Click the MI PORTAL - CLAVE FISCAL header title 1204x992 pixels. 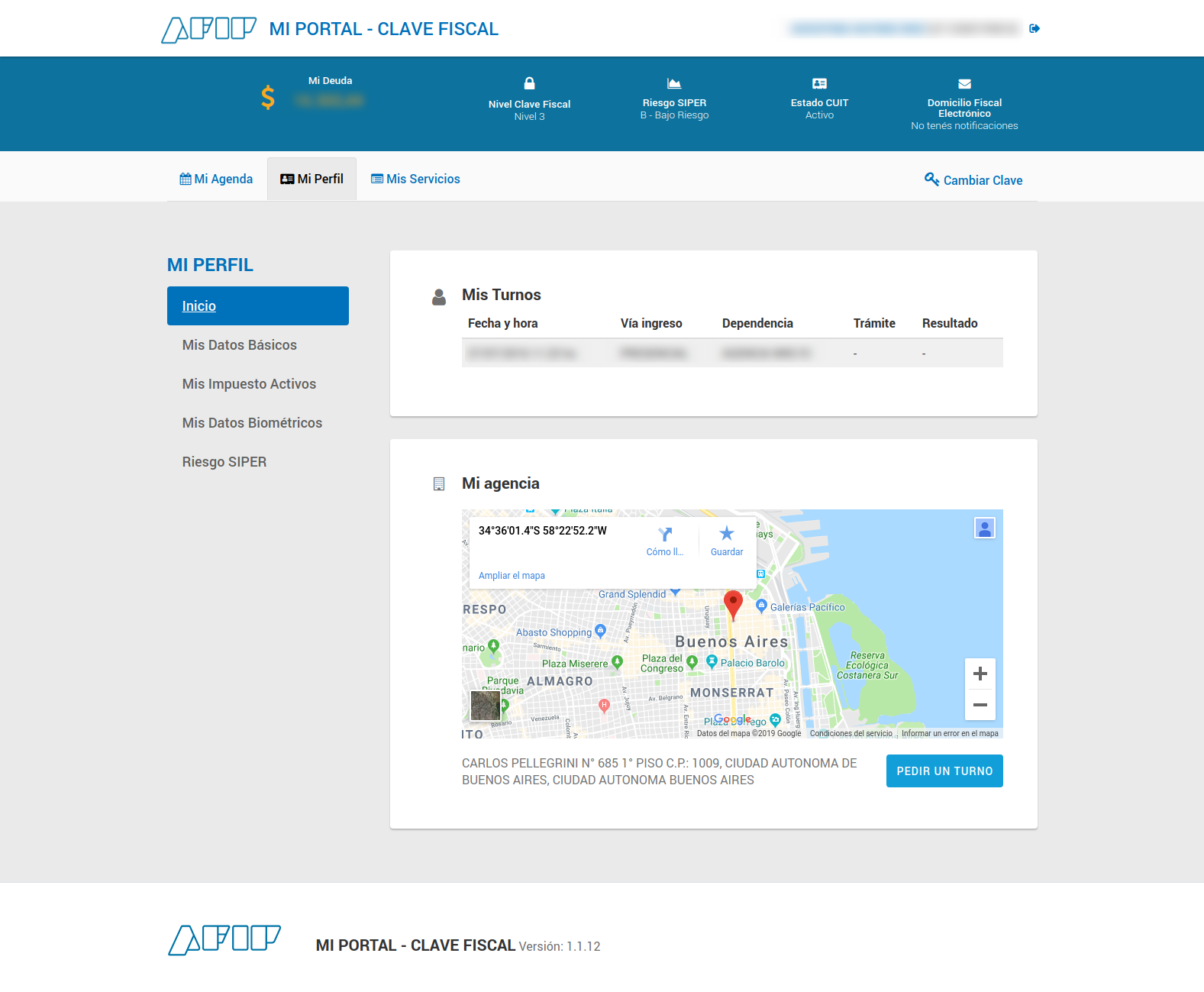(383, 29)
